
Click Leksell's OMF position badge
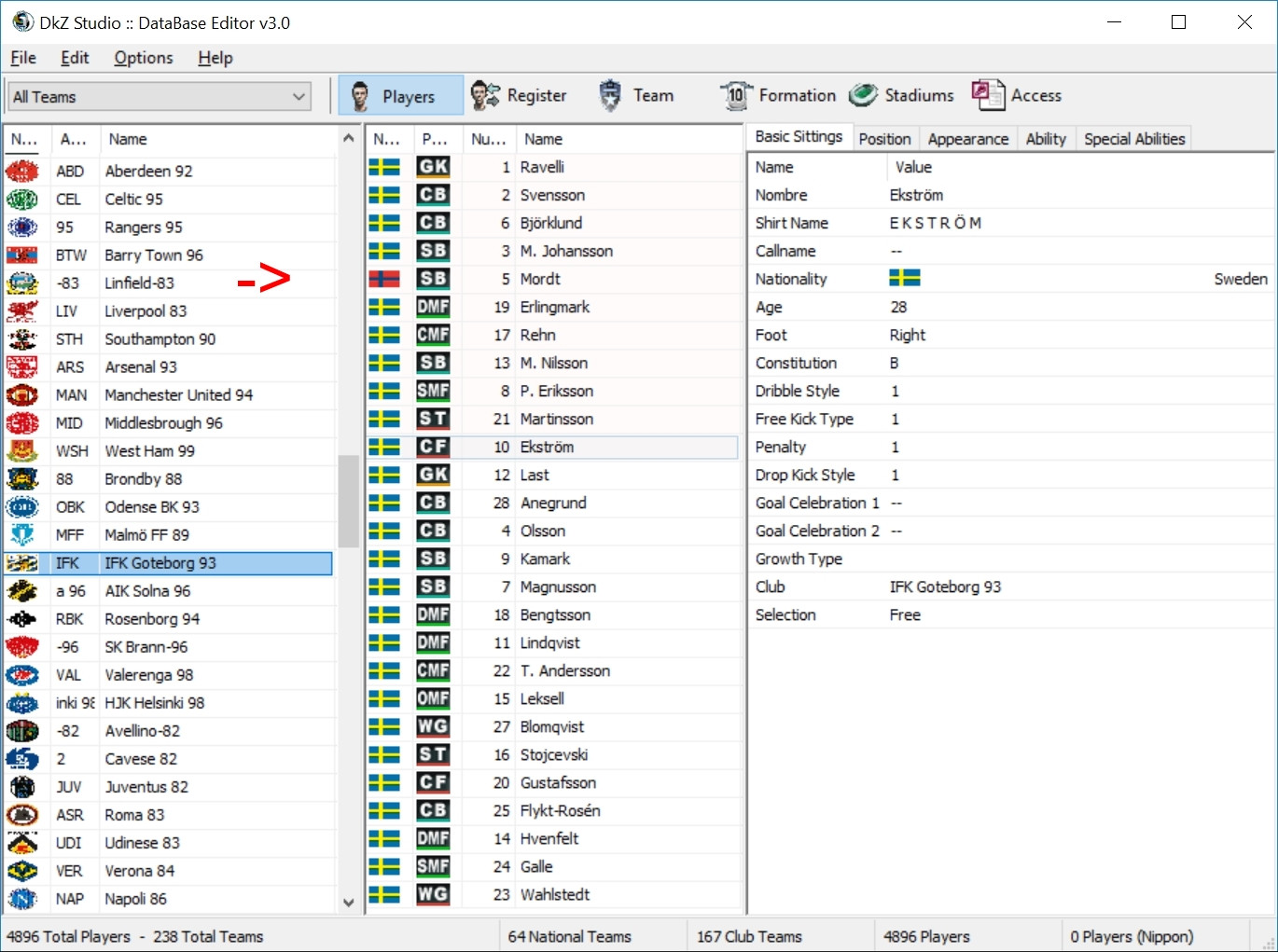(433, 698)
